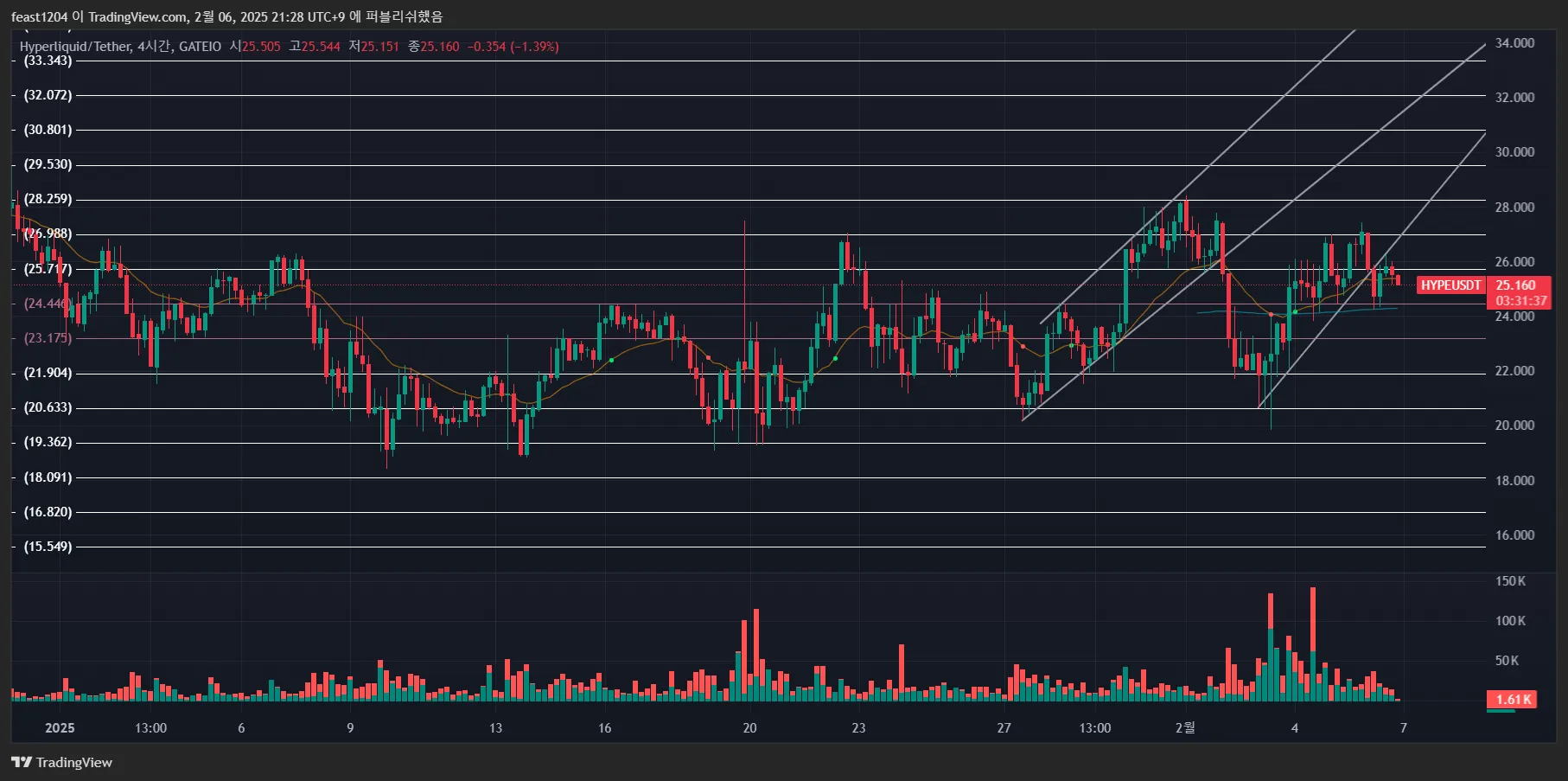Click date 27 on the time axis
1568x781 pixels.
pyautogui.click(x=1004, y=728)
